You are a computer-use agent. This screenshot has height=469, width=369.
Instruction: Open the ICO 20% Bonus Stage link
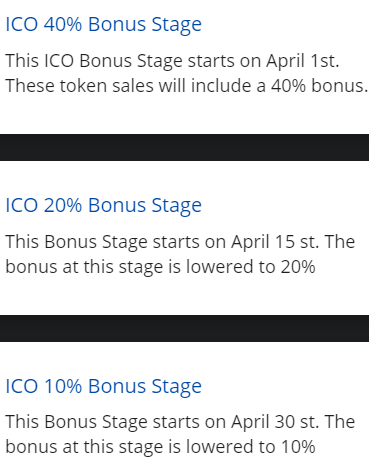tap(103, 206)
